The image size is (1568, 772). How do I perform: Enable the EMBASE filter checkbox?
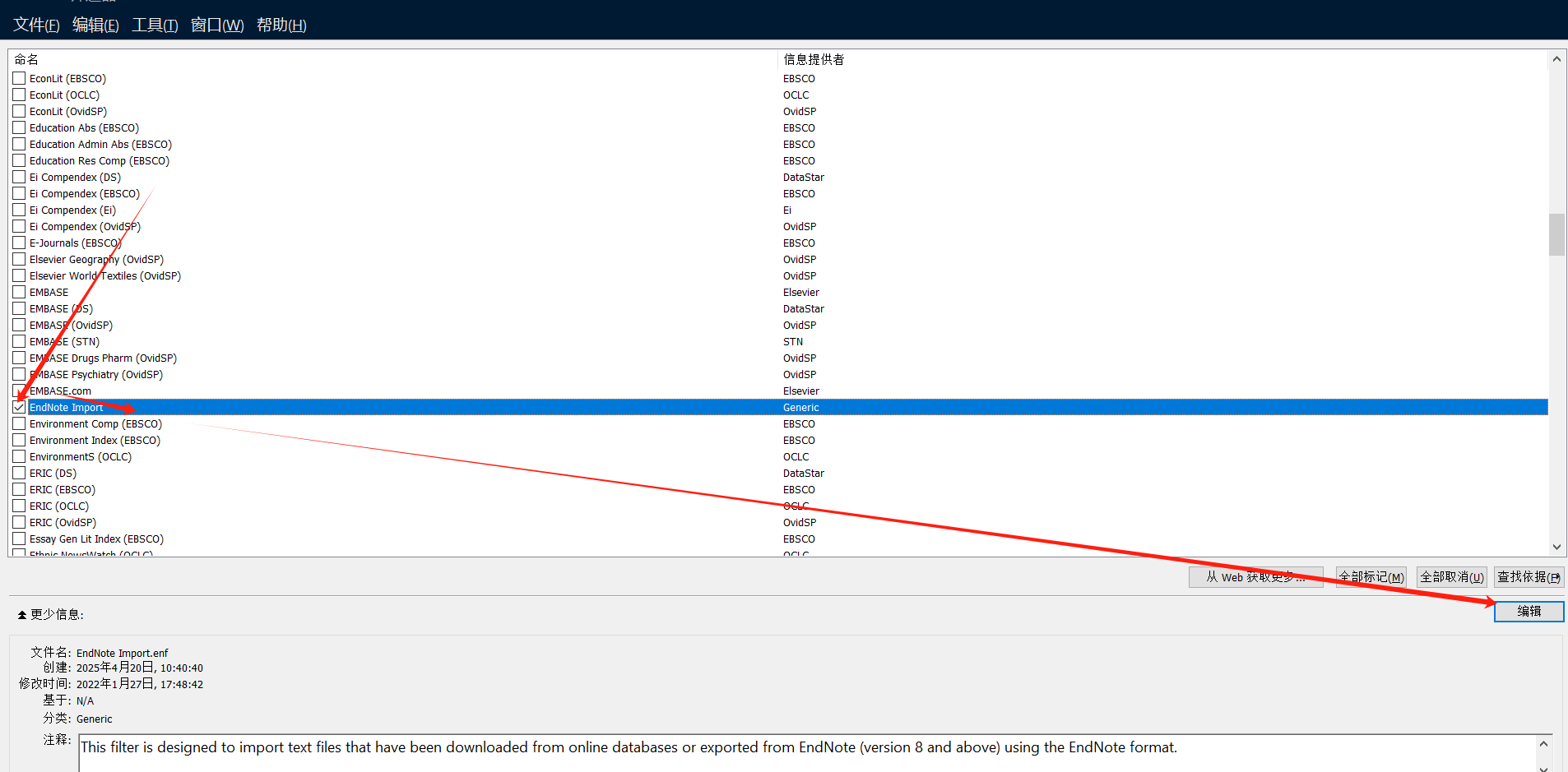coord(19,292)
